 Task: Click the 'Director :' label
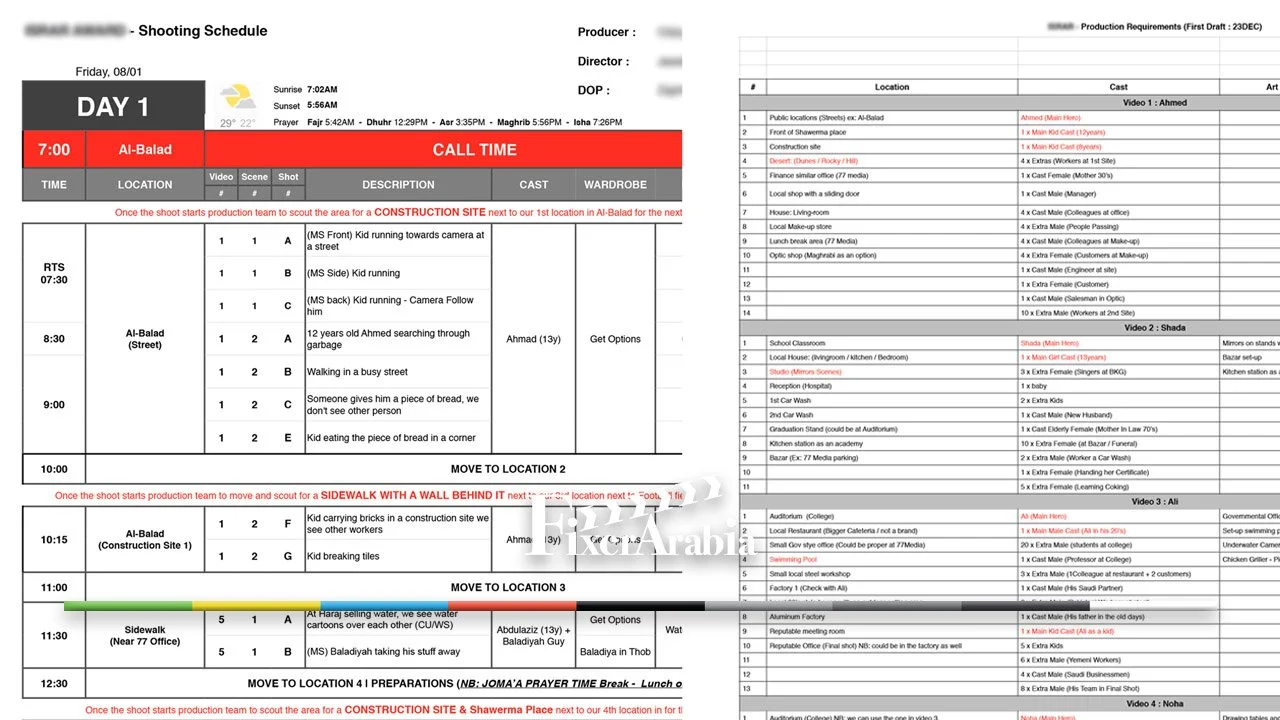point(604,61)
